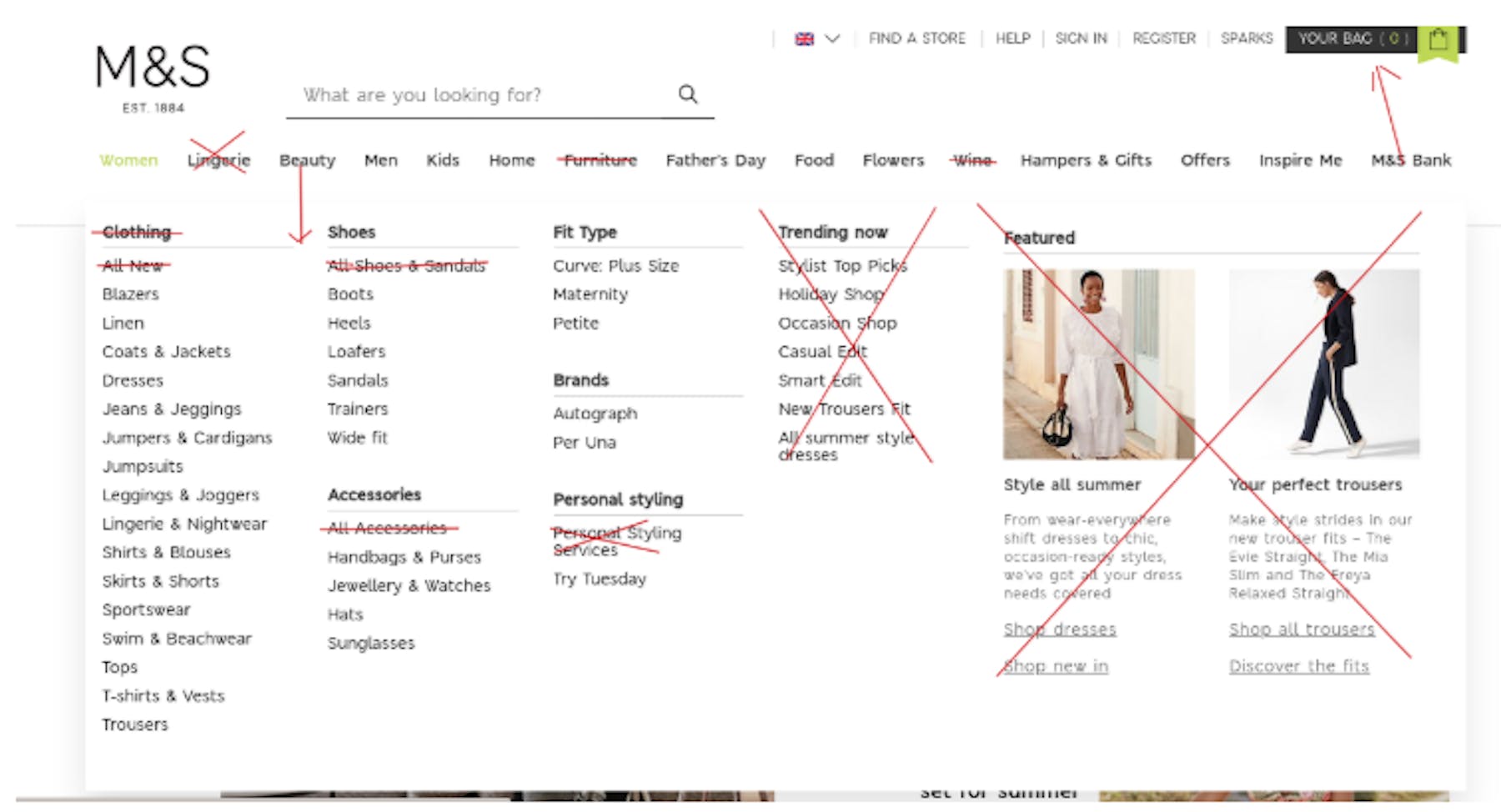Click All Accessories

[387, 529]
